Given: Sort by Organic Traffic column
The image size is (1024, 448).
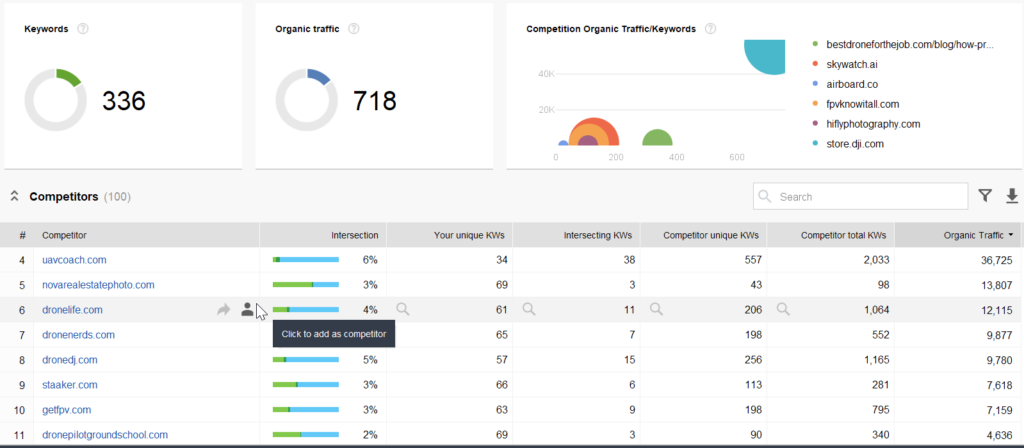Looking at the screenshot, I should click(957, 234).
